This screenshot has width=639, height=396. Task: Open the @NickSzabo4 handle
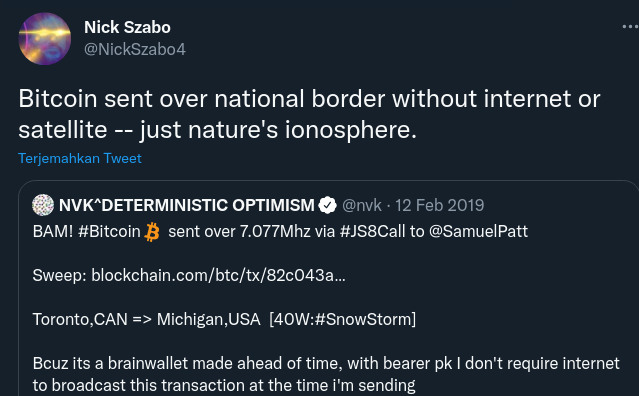(x=135, y=49)
